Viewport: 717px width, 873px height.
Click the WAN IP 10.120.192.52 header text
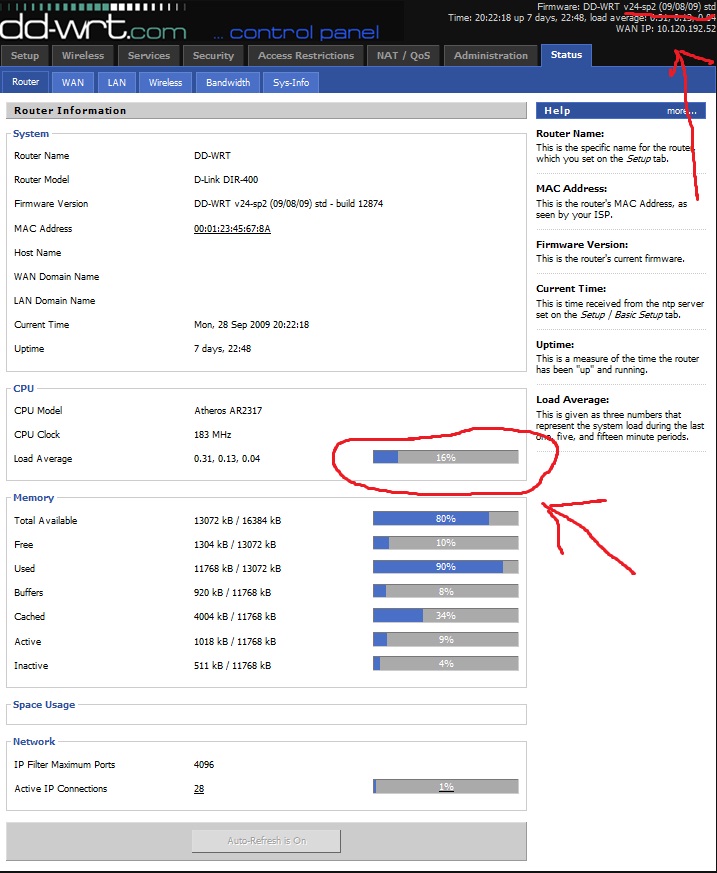pos(665,28)
